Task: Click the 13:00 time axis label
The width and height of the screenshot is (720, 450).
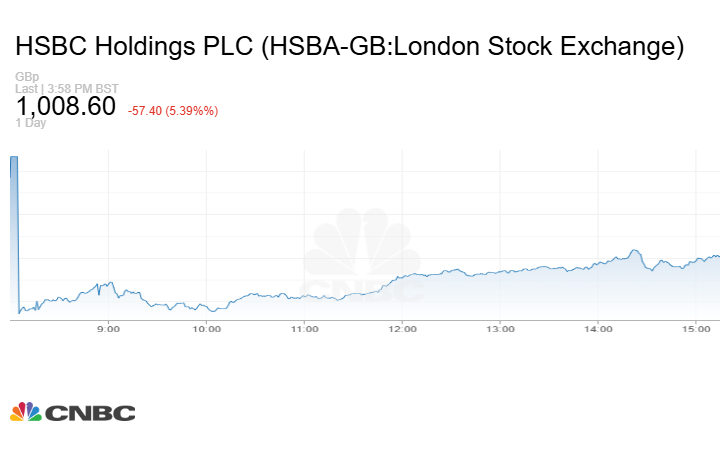Action: click(x=500, y=328)
